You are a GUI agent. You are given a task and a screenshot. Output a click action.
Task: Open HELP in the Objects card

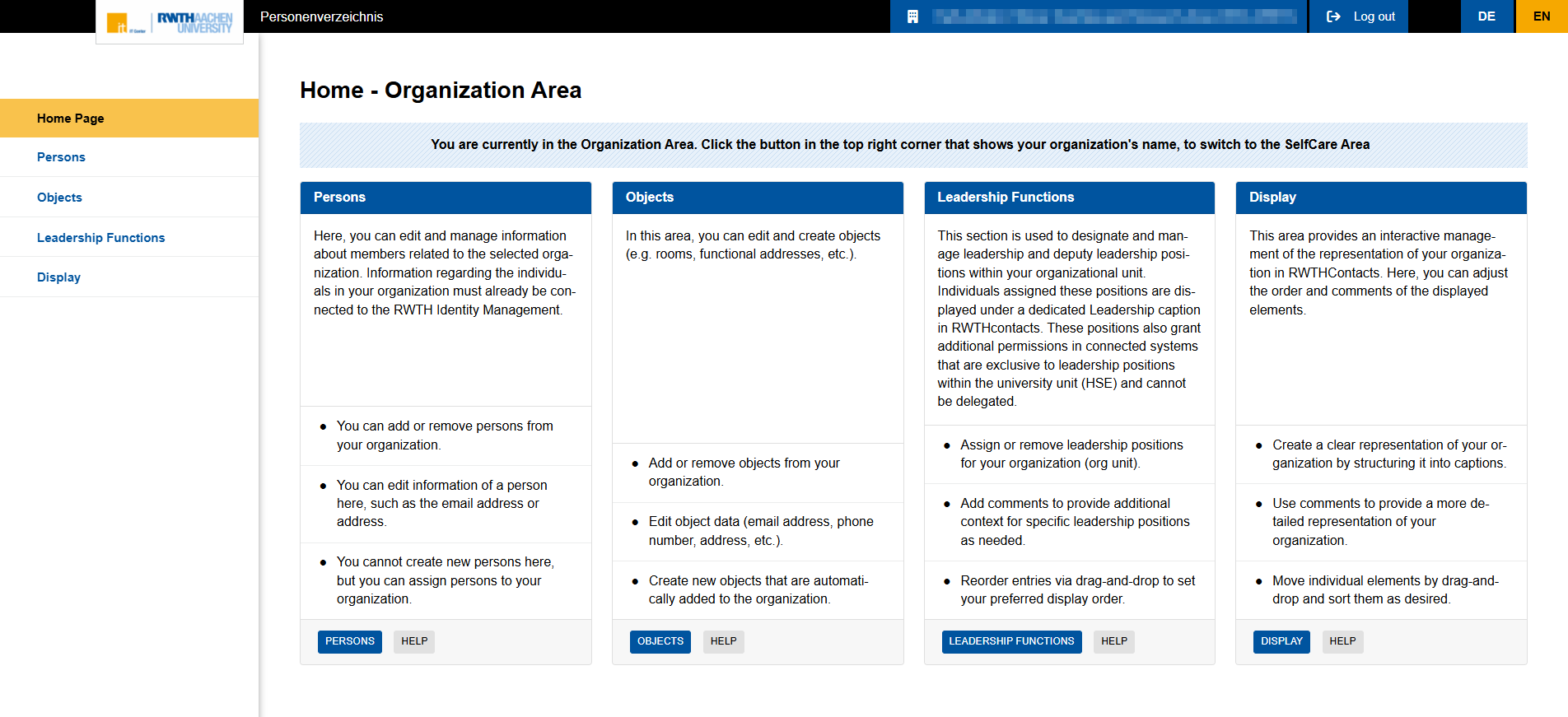[x=724, y=641]
